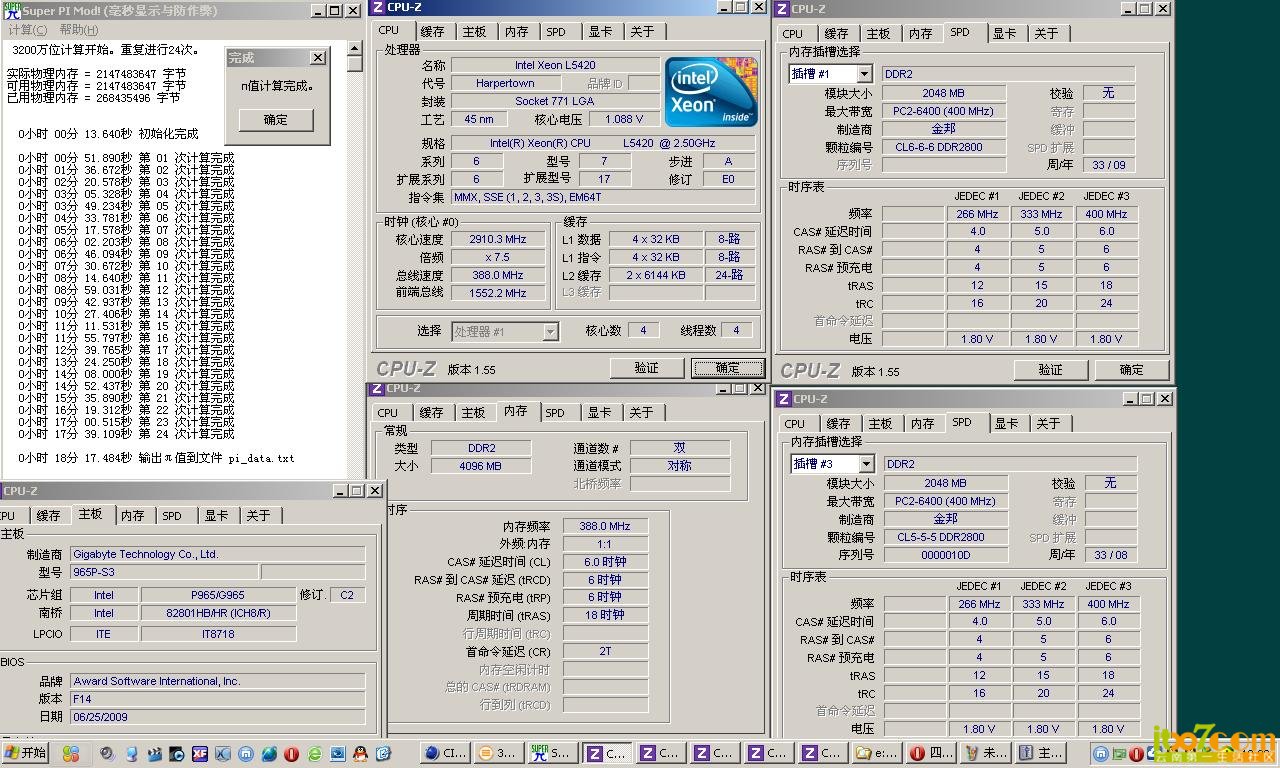Open 缓存 tab in CPU-Z processor window
The image size is (1280, 768).
(x=432, y=32)
